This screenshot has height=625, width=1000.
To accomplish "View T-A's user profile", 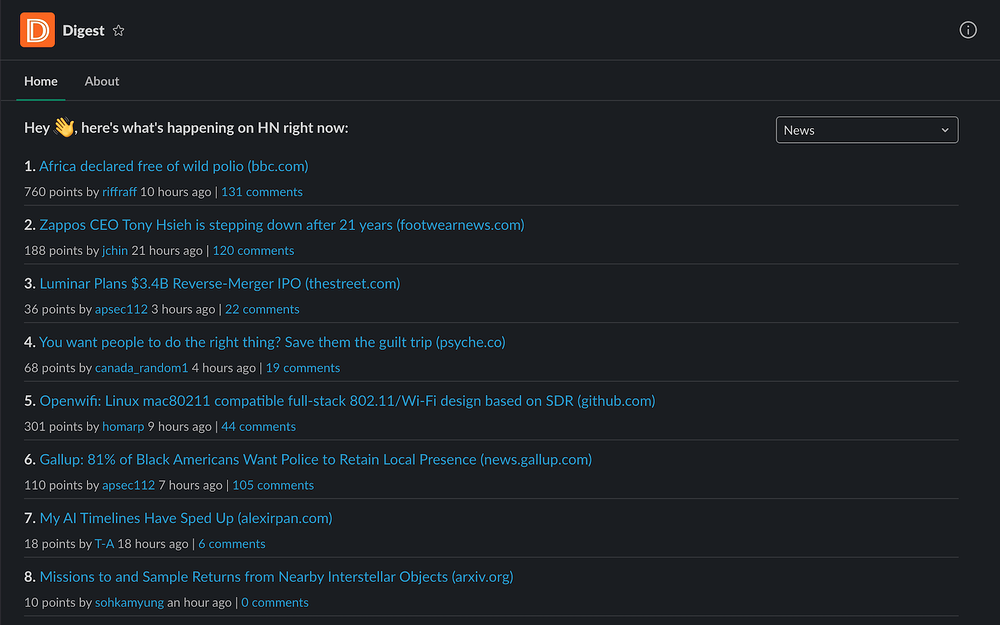I will point(105,544).
